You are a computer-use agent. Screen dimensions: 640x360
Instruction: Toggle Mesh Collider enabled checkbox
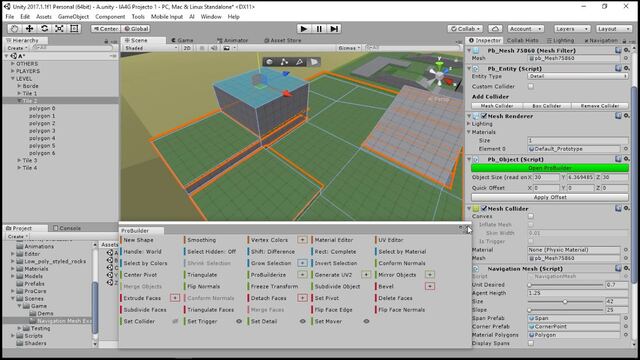(x=484, y=208)
